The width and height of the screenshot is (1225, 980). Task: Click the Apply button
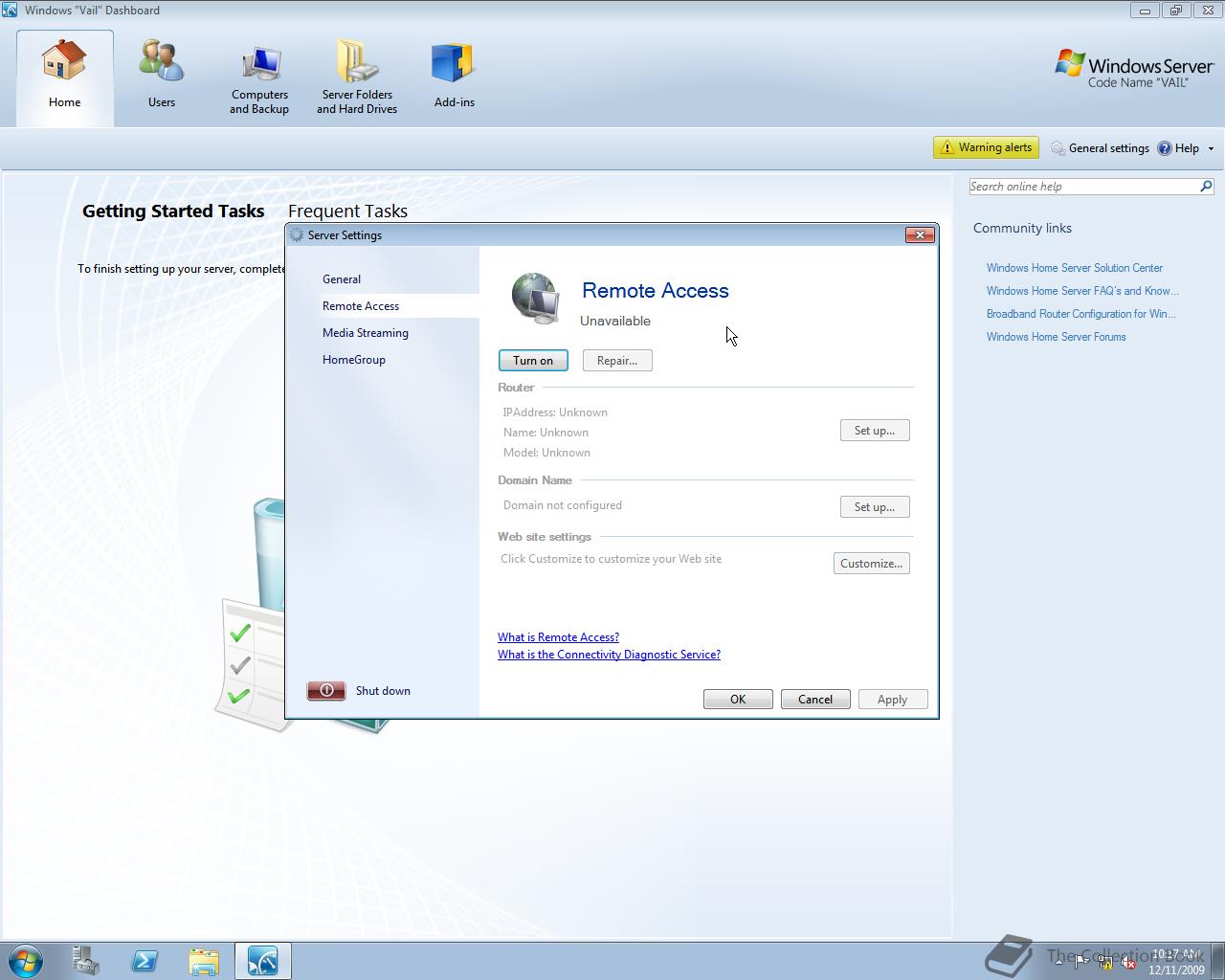coord(893,700)
